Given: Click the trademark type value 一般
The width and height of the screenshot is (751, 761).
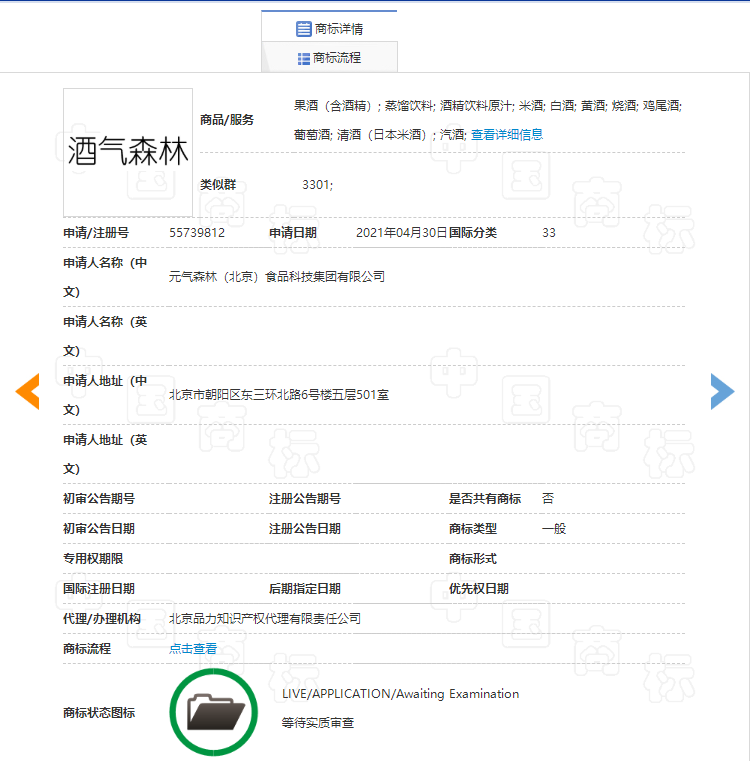Looking at the screenshot, I should pyautogui.click(x=554, y=529).
